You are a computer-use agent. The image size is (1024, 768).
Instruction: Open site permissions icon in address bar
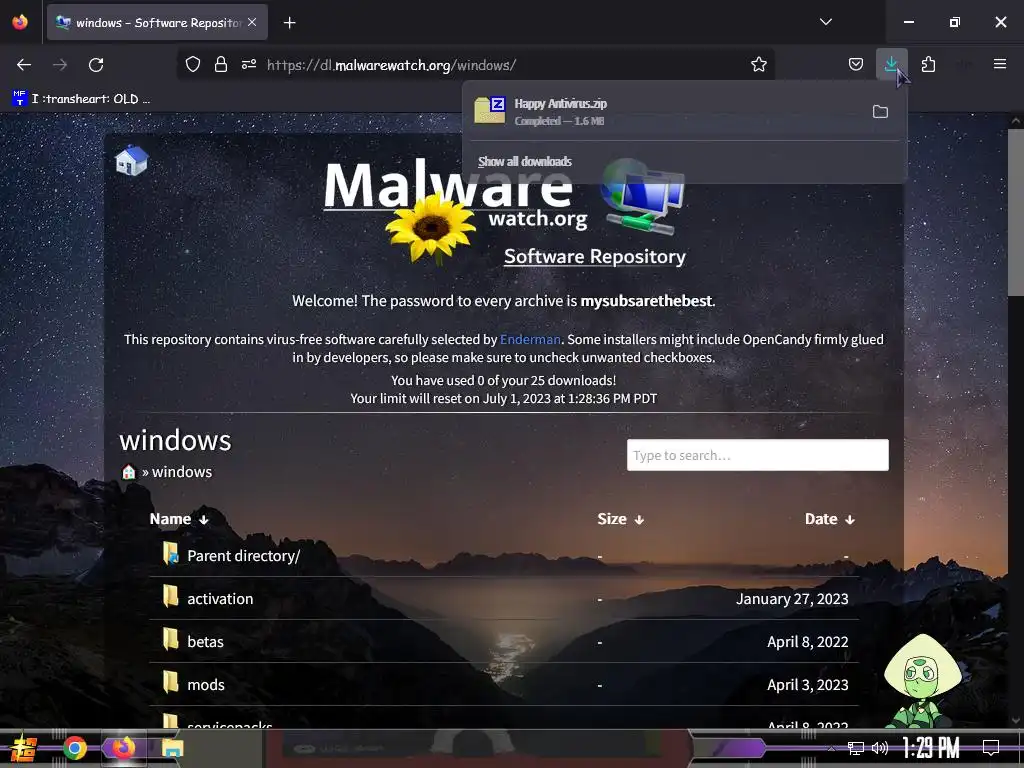point(249,64)
